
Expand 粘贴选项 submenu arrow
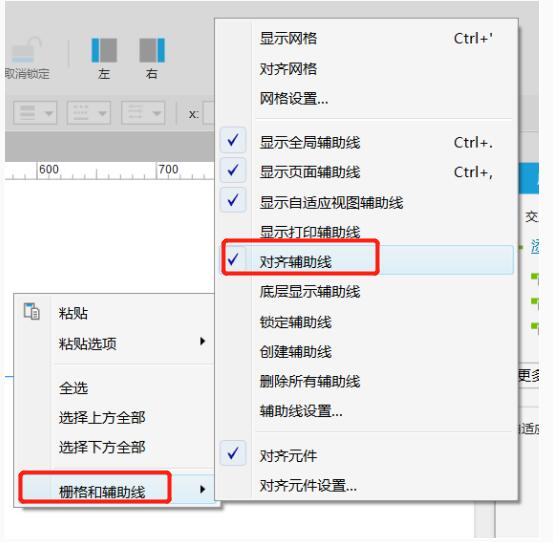point(202,341)
